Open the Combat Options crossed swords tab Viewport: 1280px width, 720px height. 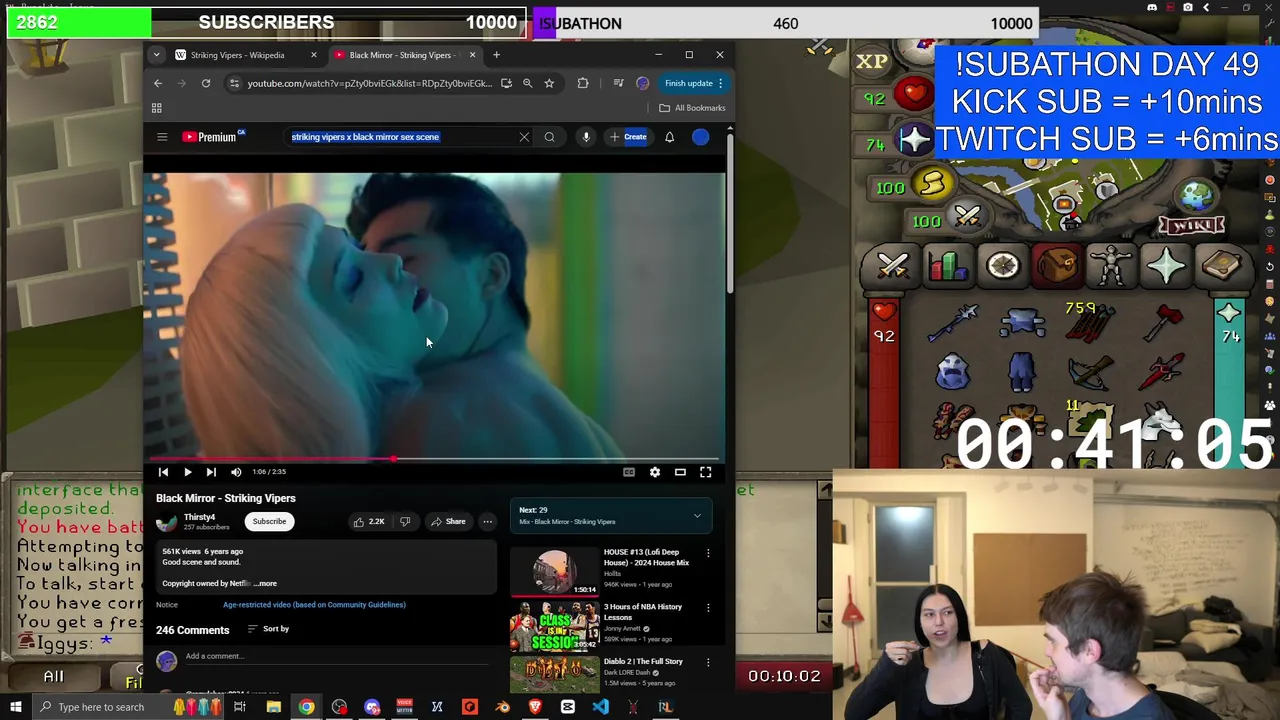[893, 266]
